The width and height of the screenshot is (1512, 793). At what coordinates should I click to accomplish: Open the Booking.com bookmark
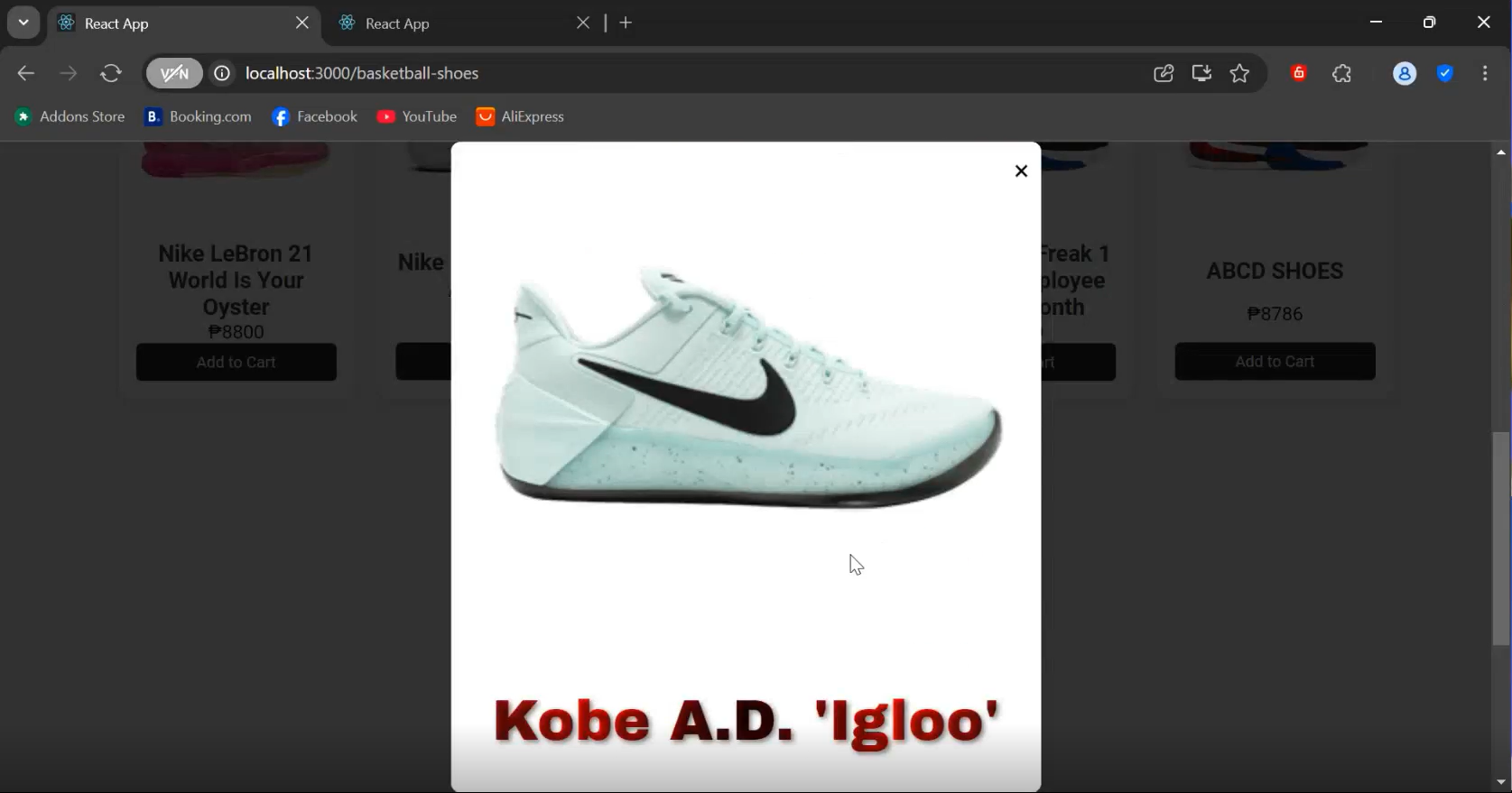199,116
